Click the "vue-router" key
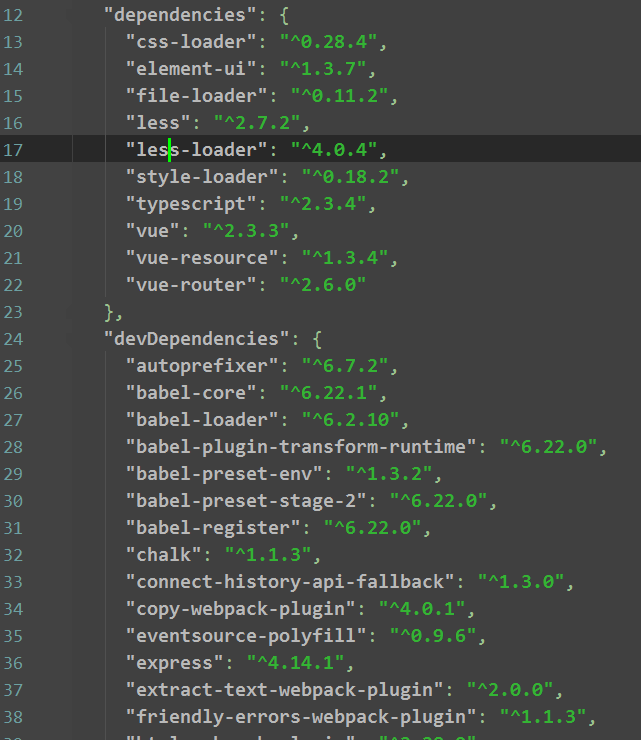Image resolution: width=641 pixels, height=740 pixels. 191,285
